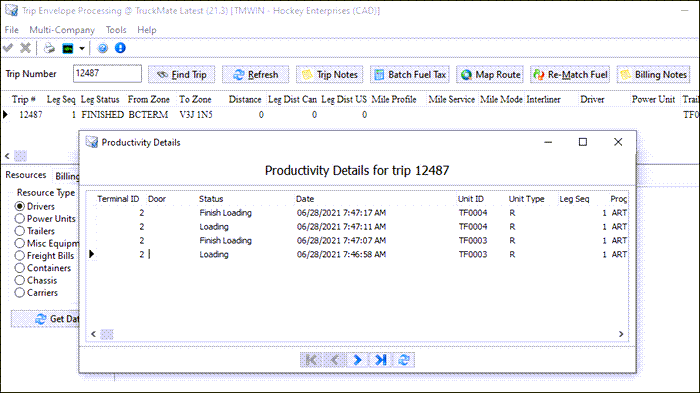Click the Batch Fuel Tax button
Image resolution: width=700 pixels, height=393 pixels.
click(410, 75)
